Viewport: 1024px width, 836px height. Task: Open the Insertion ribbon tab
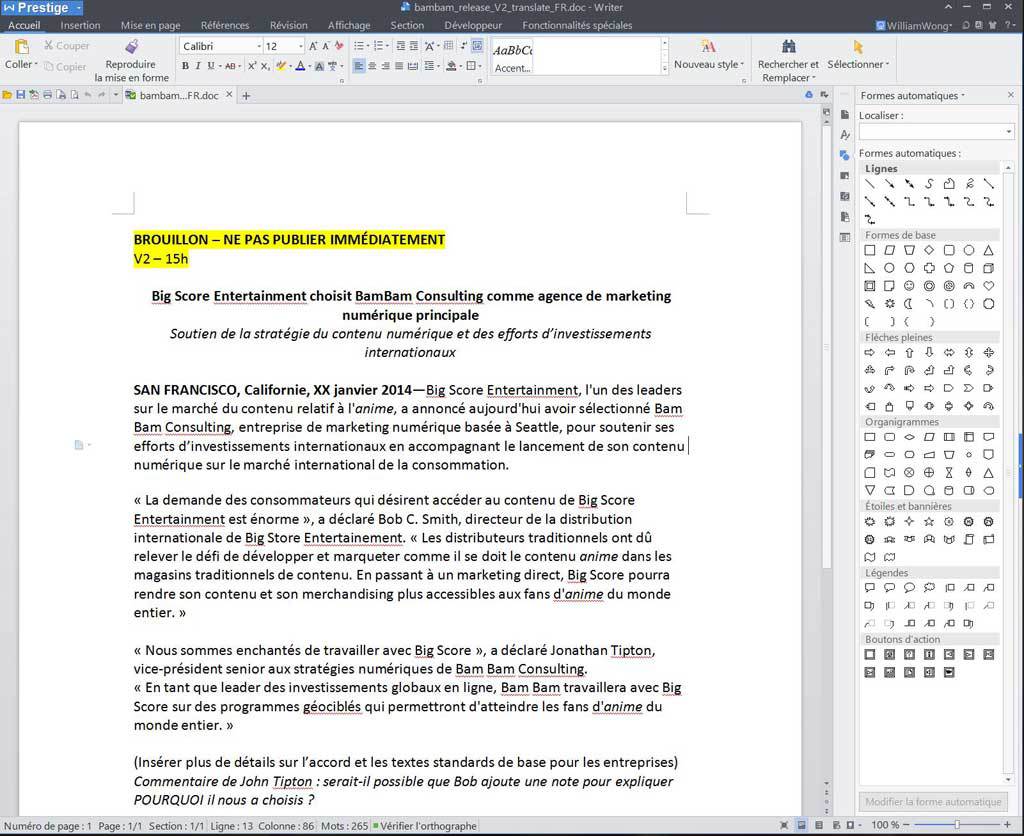(x=80, y=25)
